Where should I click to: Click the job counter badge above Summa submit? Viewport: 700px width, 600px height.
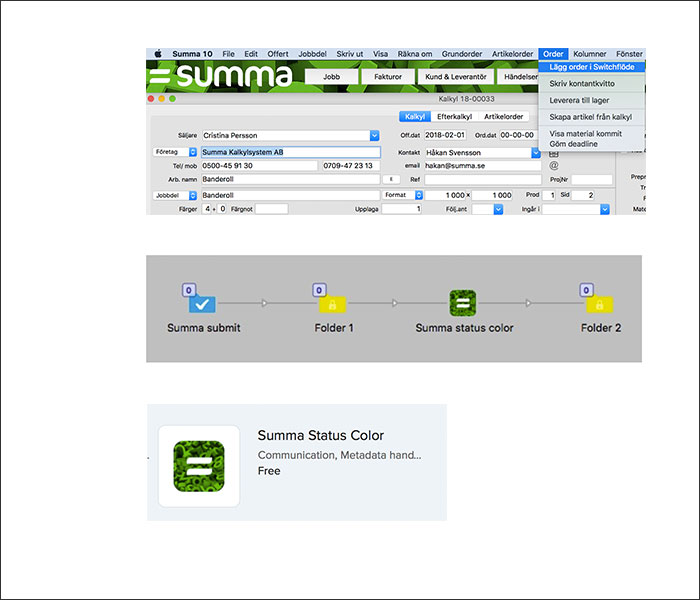189,290
